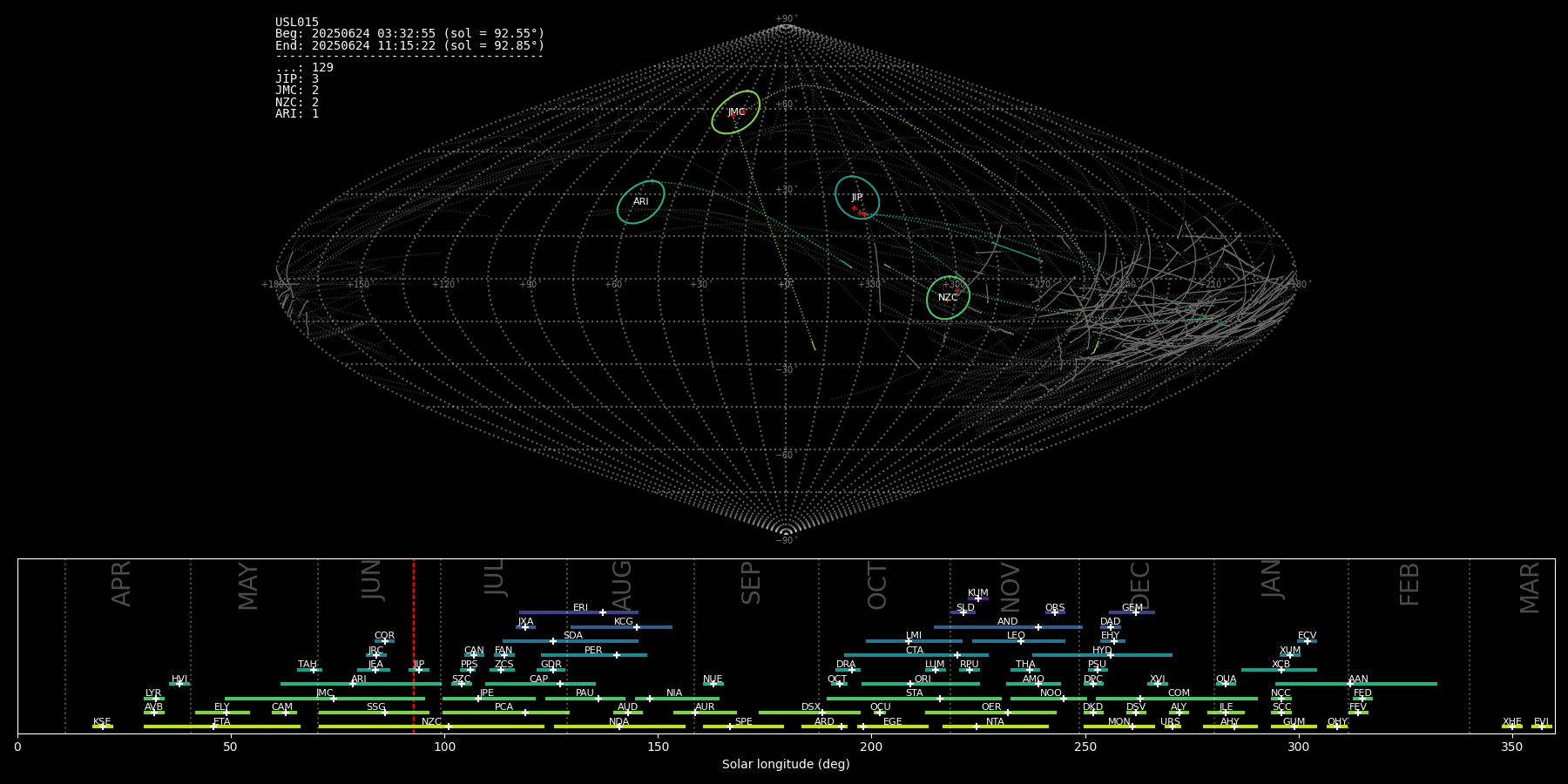Click the JIP shower bar in the timeline
The height and width of the screenshot is (784, 1568).
click(x=419, y=670)
